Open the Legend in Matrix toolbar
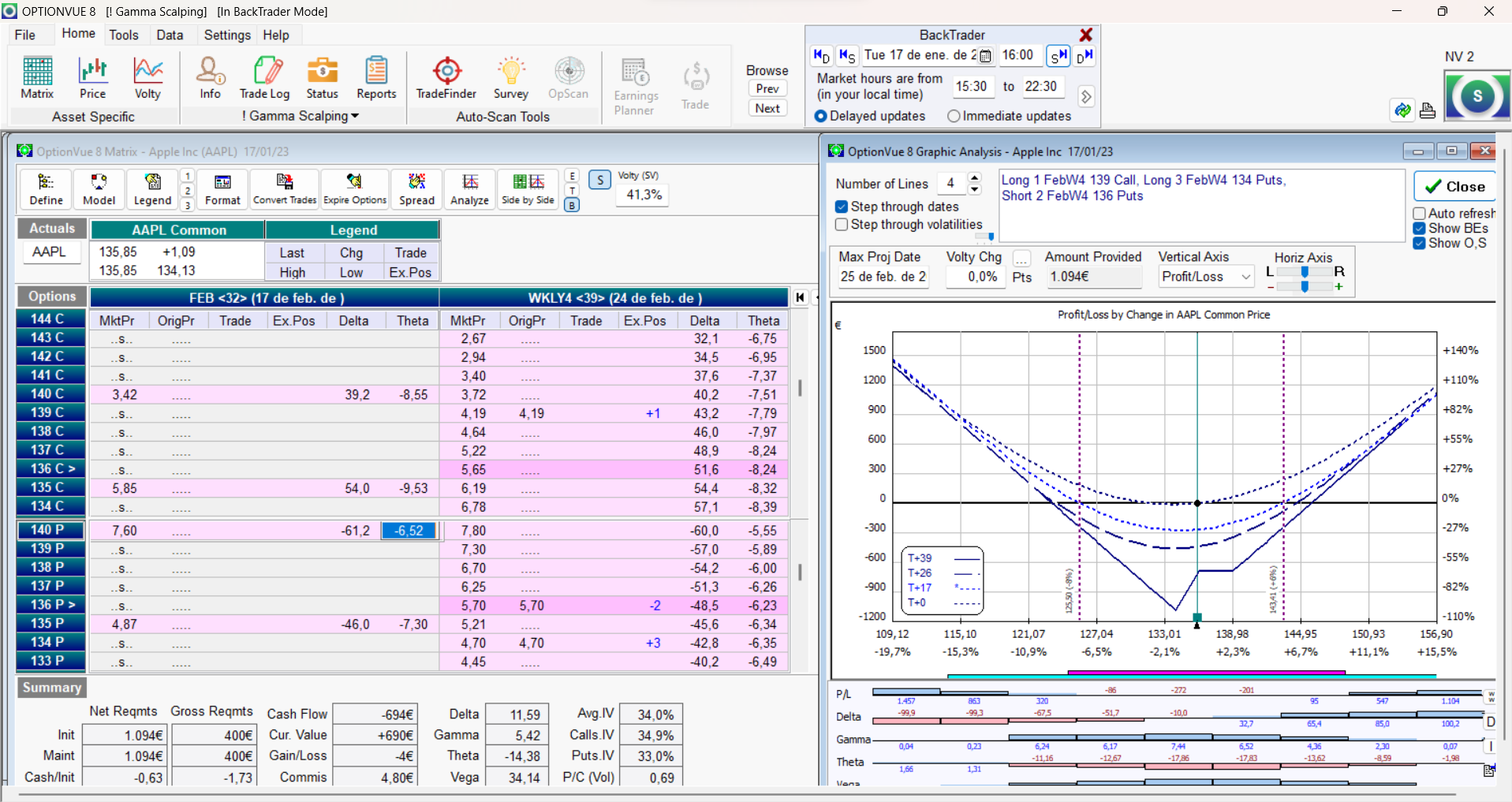The width and height of the screenshot is (1512, 802). [x=152, y=190]
